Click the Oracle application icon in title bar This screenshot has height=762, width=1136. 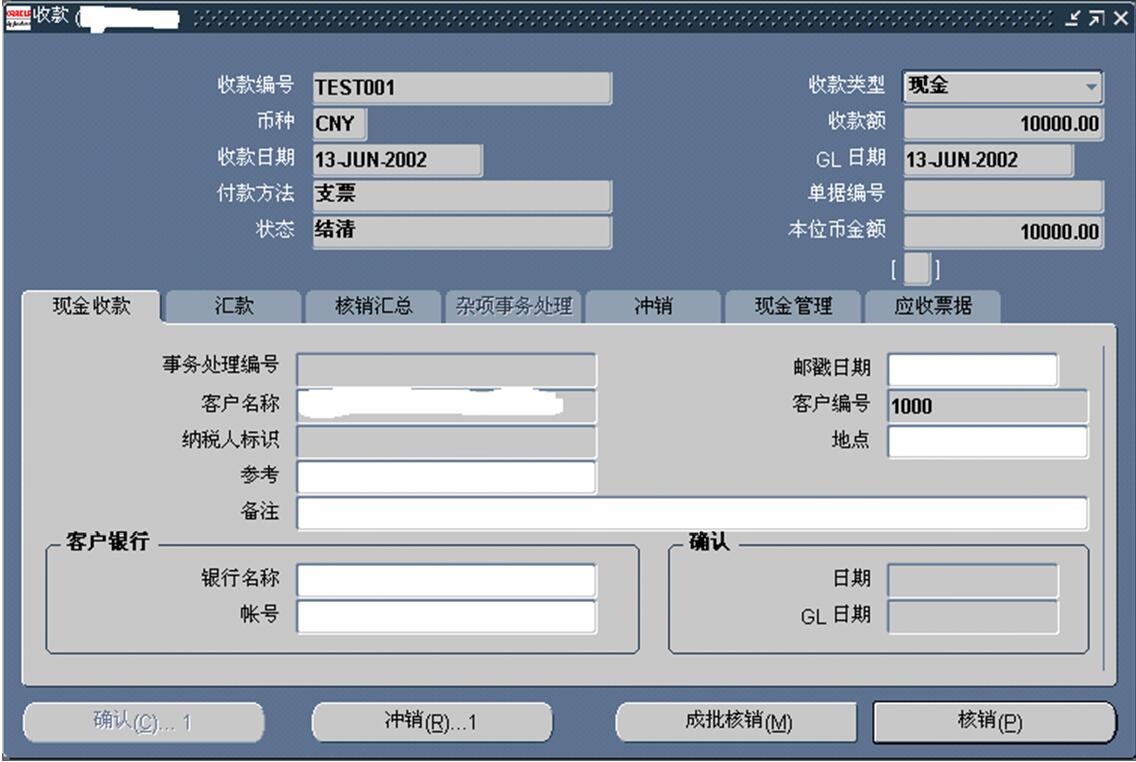[18, 17]
